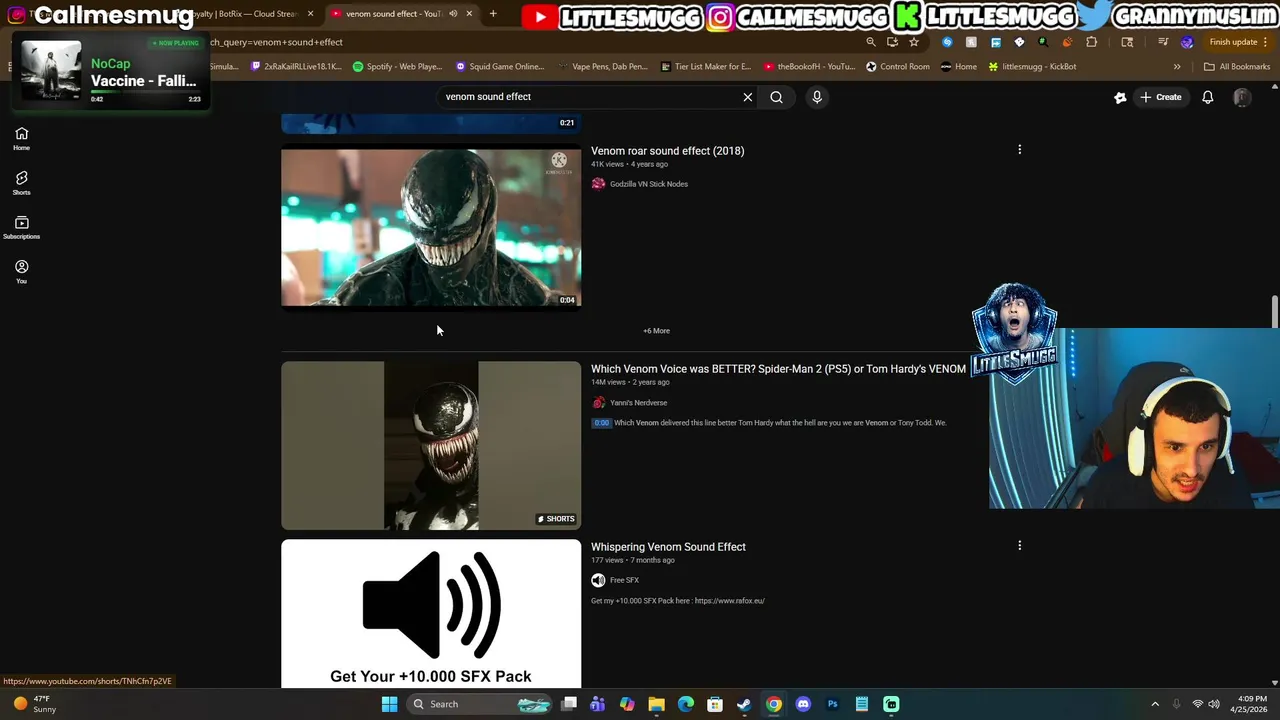Open Photoshop from the taskbar
This screenshot has height=720, width=1280.
(x=832, y=704)
